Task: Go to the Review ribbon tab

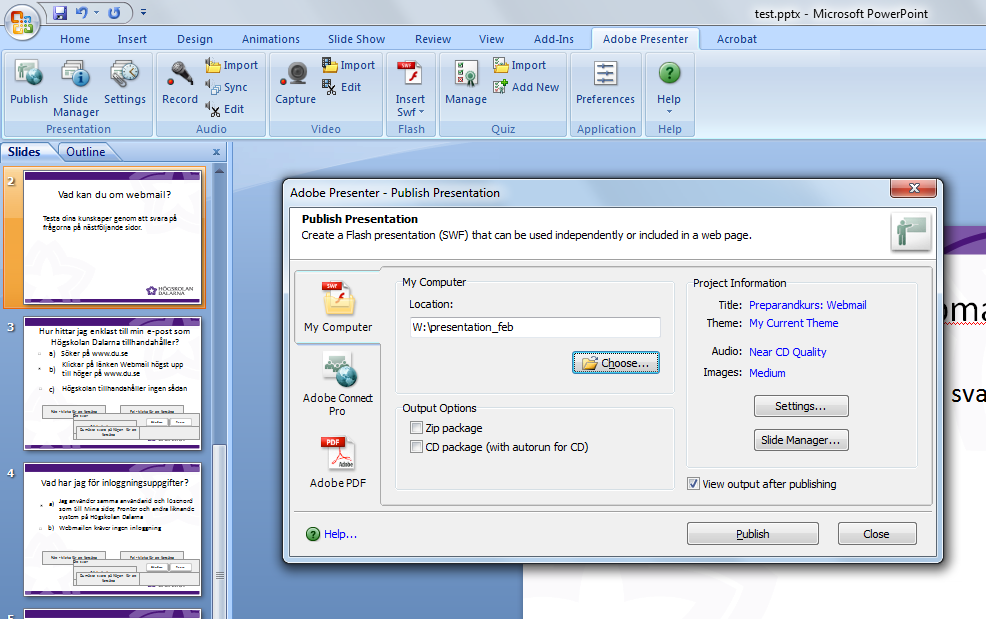Action: 433,39
